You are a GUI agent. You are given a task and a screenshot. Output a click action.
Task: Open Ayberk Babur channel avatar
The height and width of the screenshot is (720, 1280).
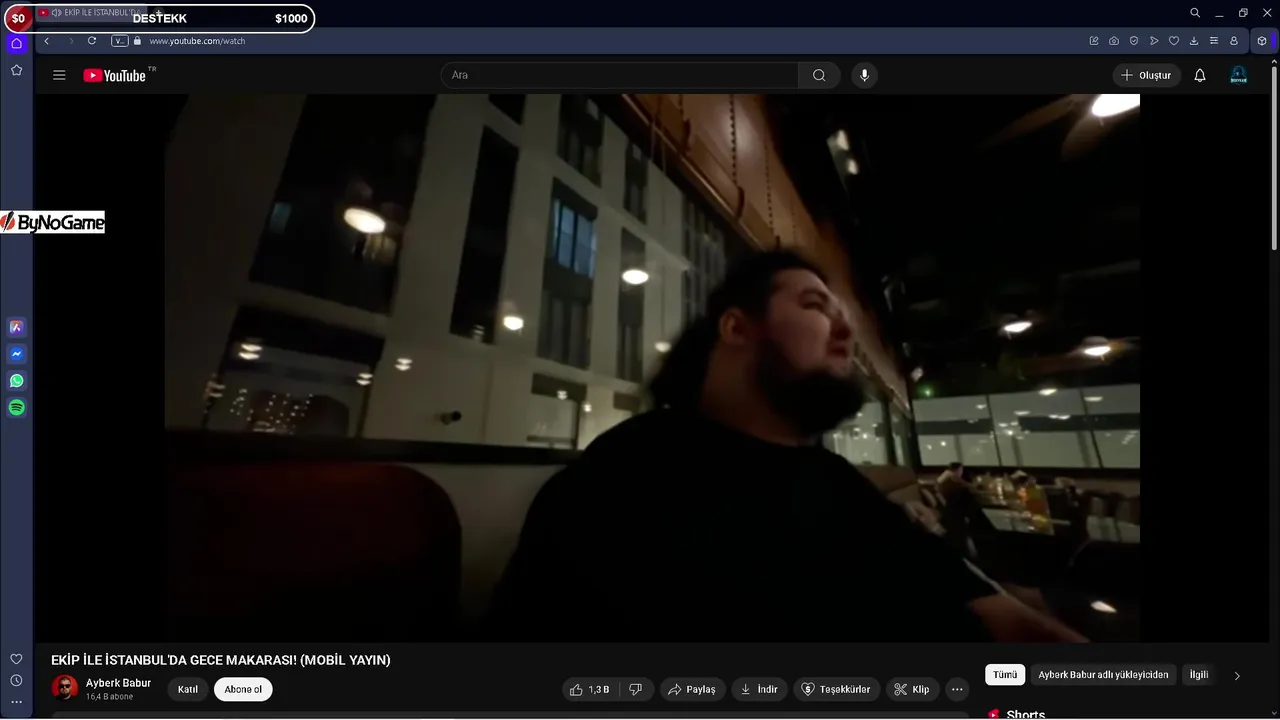click(x=65, y=688)
